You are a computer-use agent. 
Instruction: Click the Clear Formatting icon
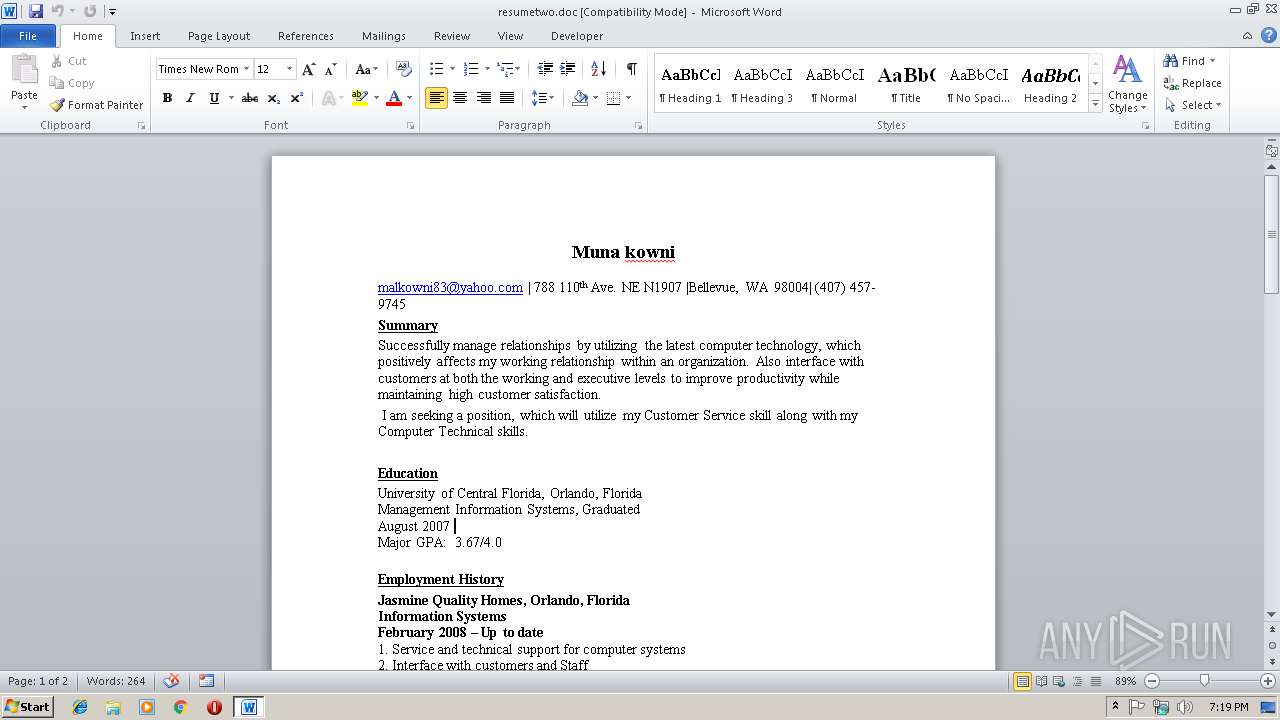(404, 69)
